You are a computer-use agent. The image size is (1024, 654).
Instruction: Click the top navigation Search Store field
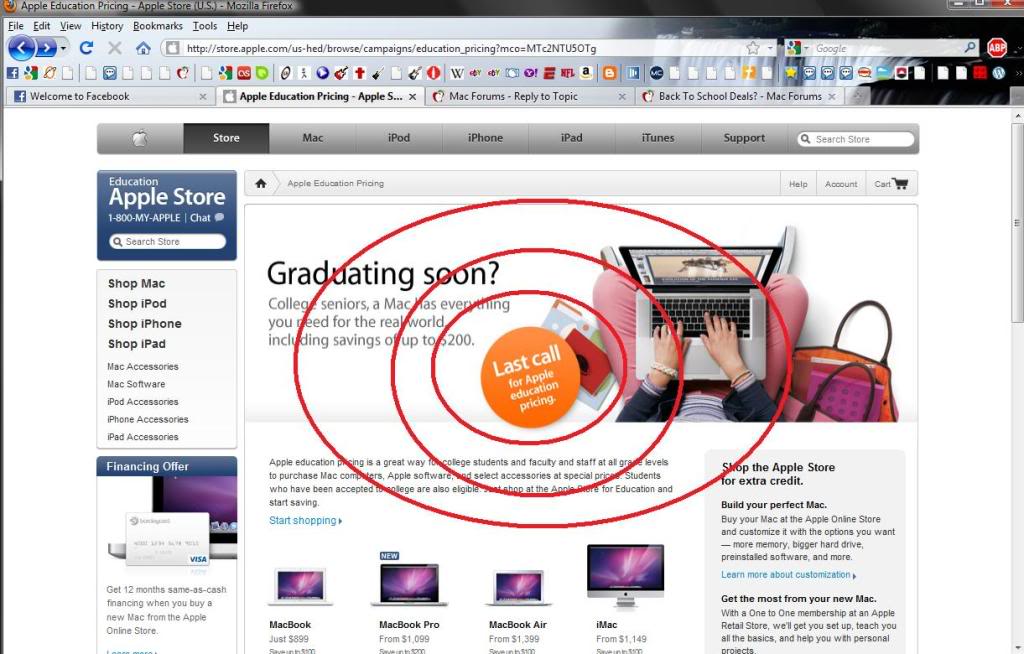[x=856, y=139]
